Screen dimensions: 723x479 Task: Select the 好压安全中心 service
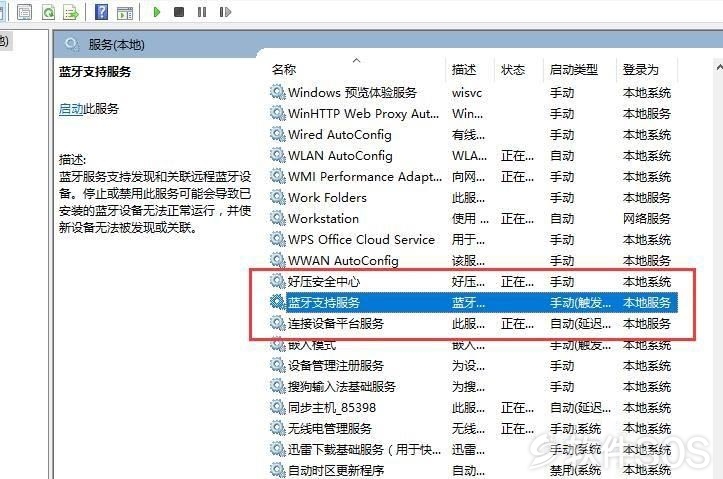pos(473,282)
